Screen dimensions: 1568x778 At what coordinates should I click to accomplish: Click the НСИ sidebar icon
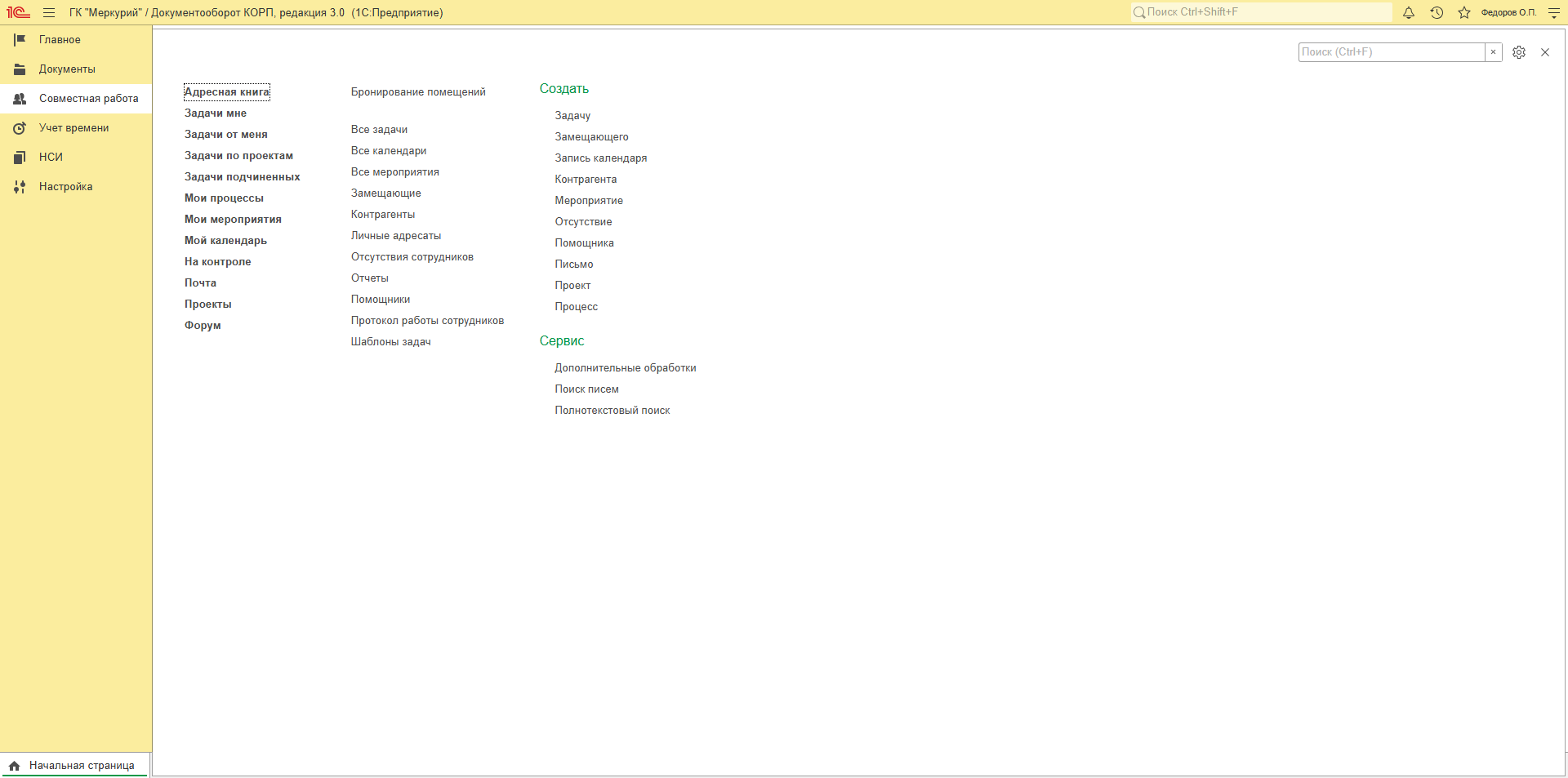click(x=20, y=157)
